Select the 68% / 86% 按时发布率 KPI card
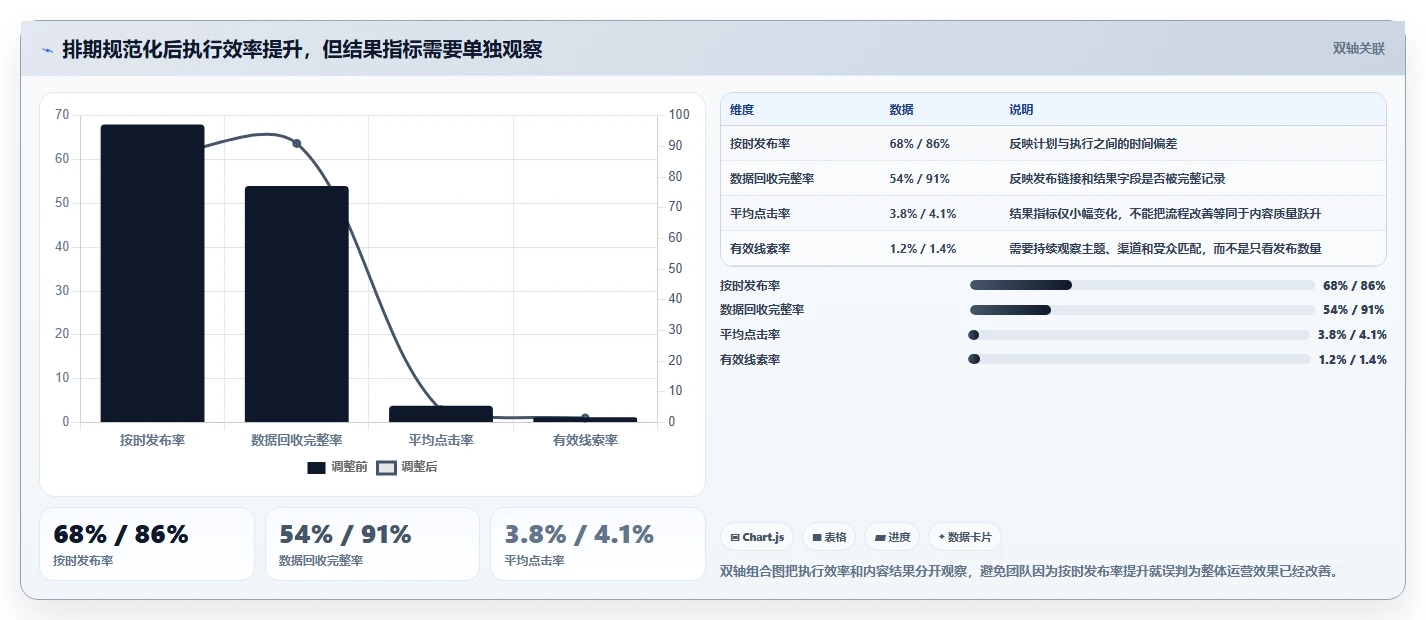The image size is (1426, 620). tap(147, 544)
